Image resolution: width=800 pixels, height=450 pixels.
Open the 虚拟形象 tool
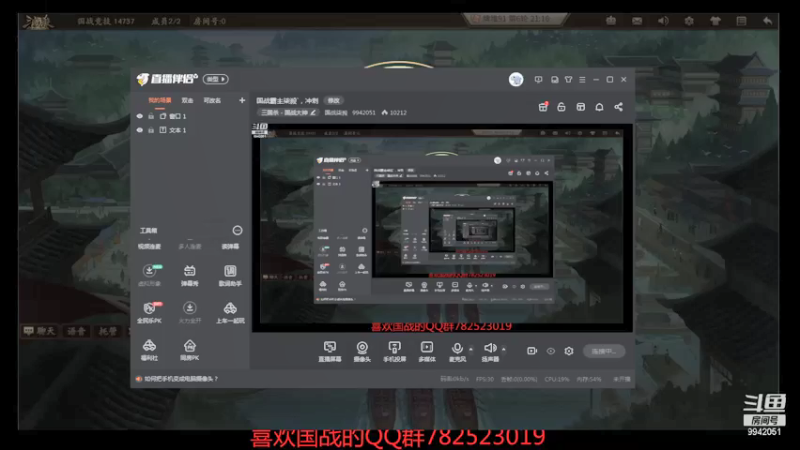pos(149,275)
